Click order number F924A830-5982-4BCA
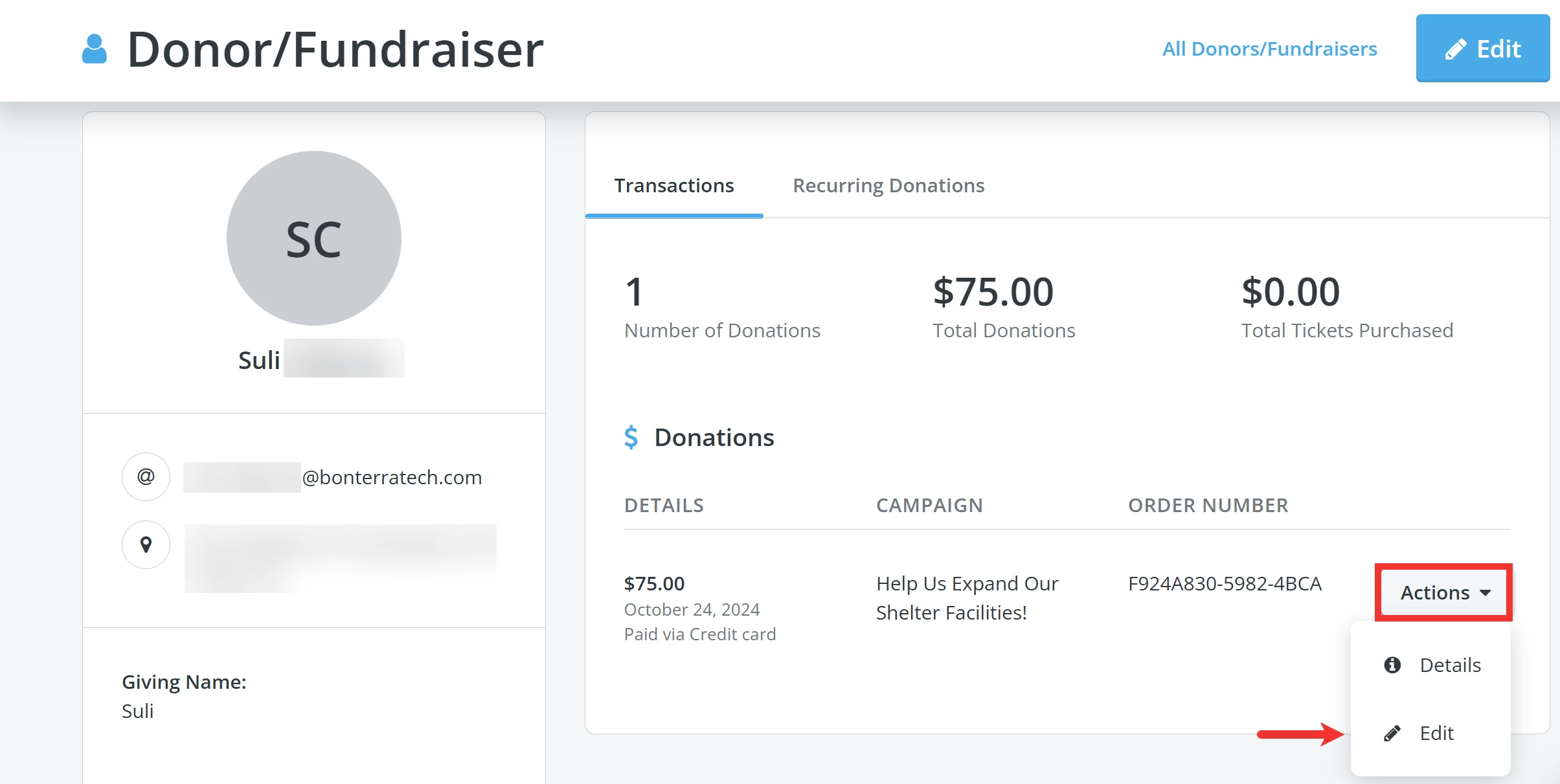The image size is (1560, 784). click(1225, 583)
